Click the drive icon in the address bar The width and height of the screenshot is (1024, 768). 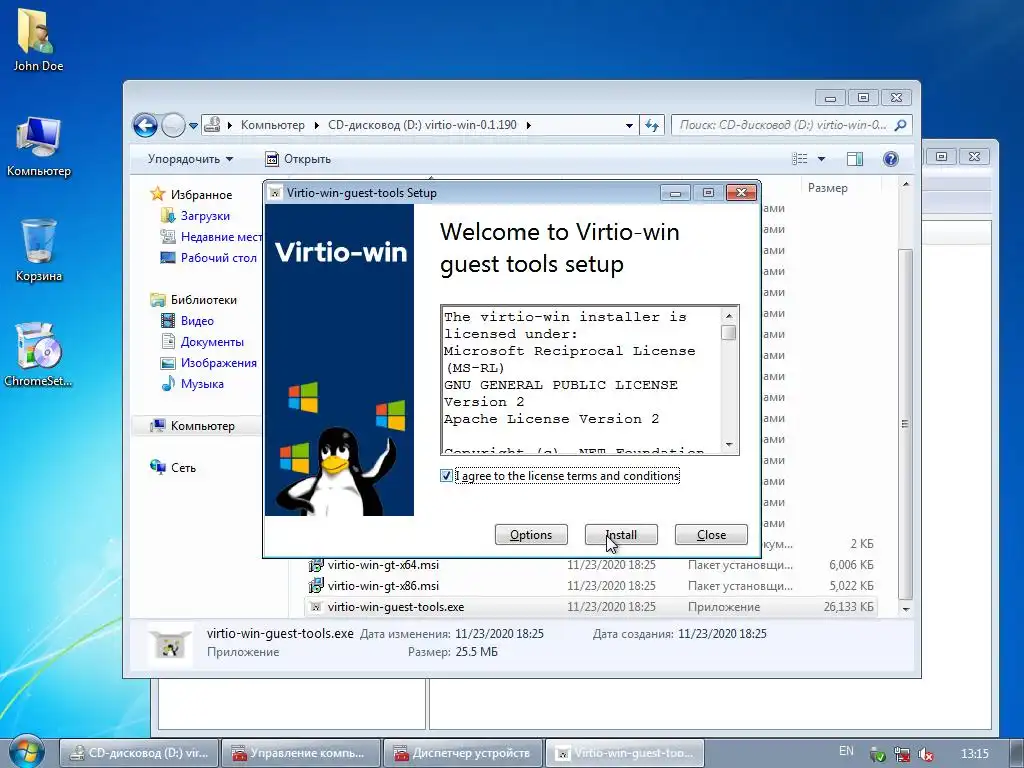pos(212,125)
